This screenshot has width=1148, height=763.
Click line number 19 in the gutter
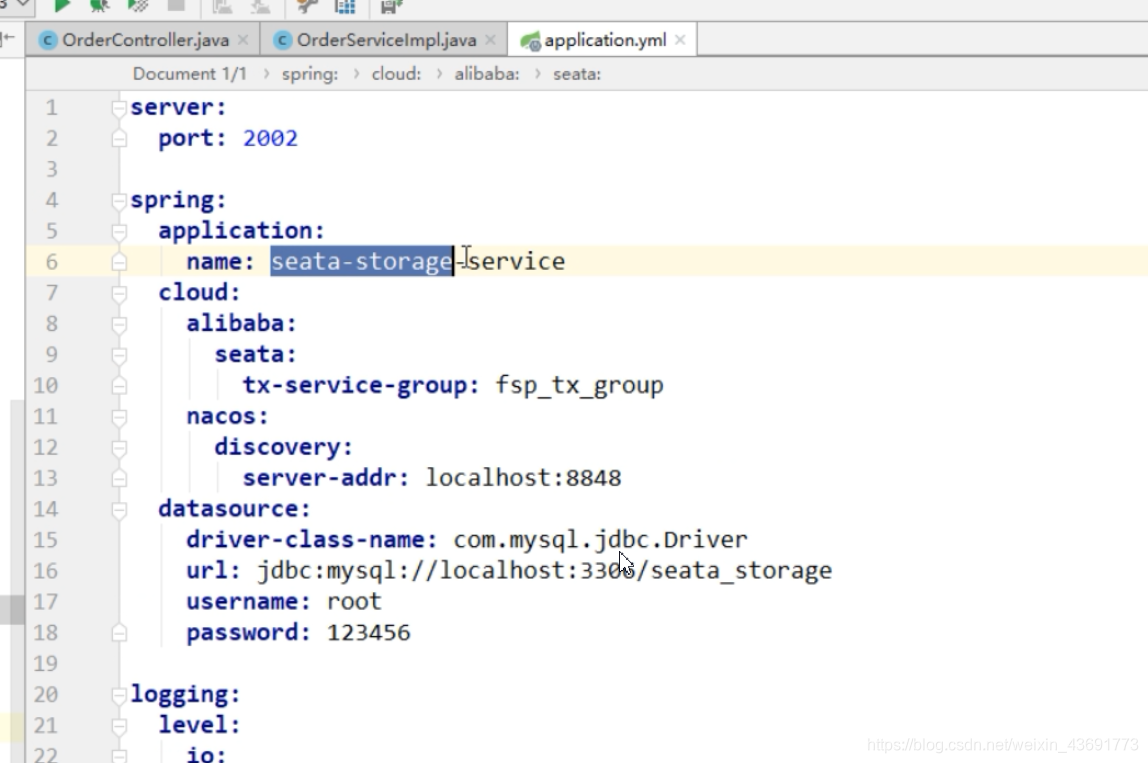tap(45, 663)
